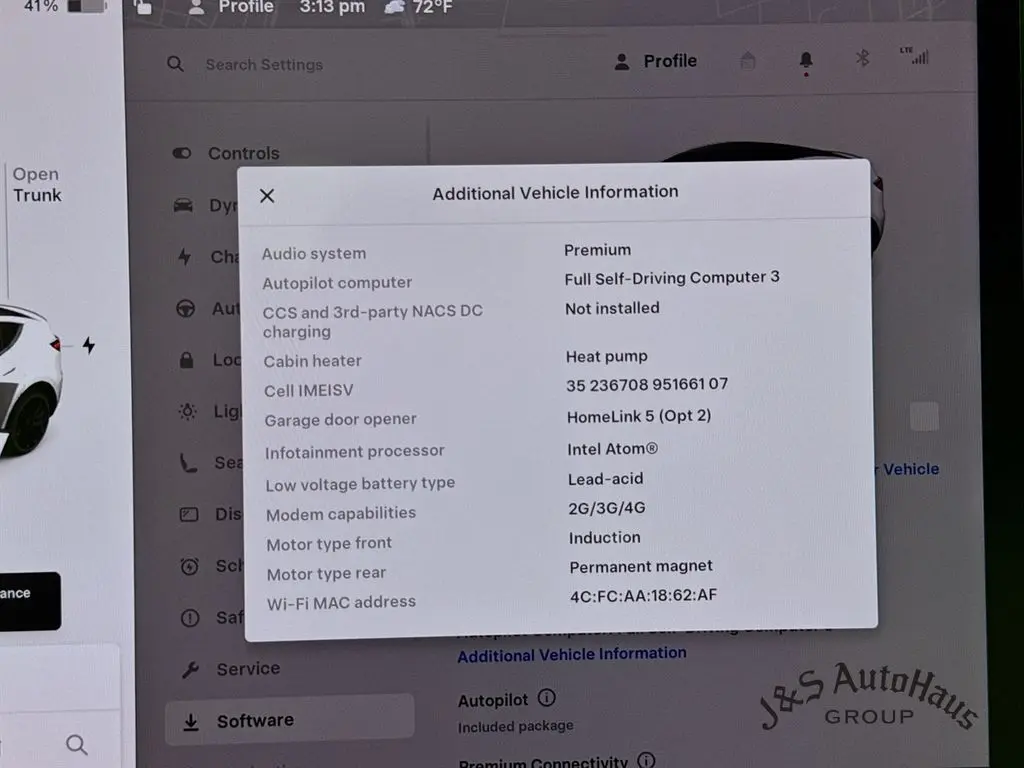Click the Autopilot steering wheel icon

pyautogui.click(x=185, y=308)
